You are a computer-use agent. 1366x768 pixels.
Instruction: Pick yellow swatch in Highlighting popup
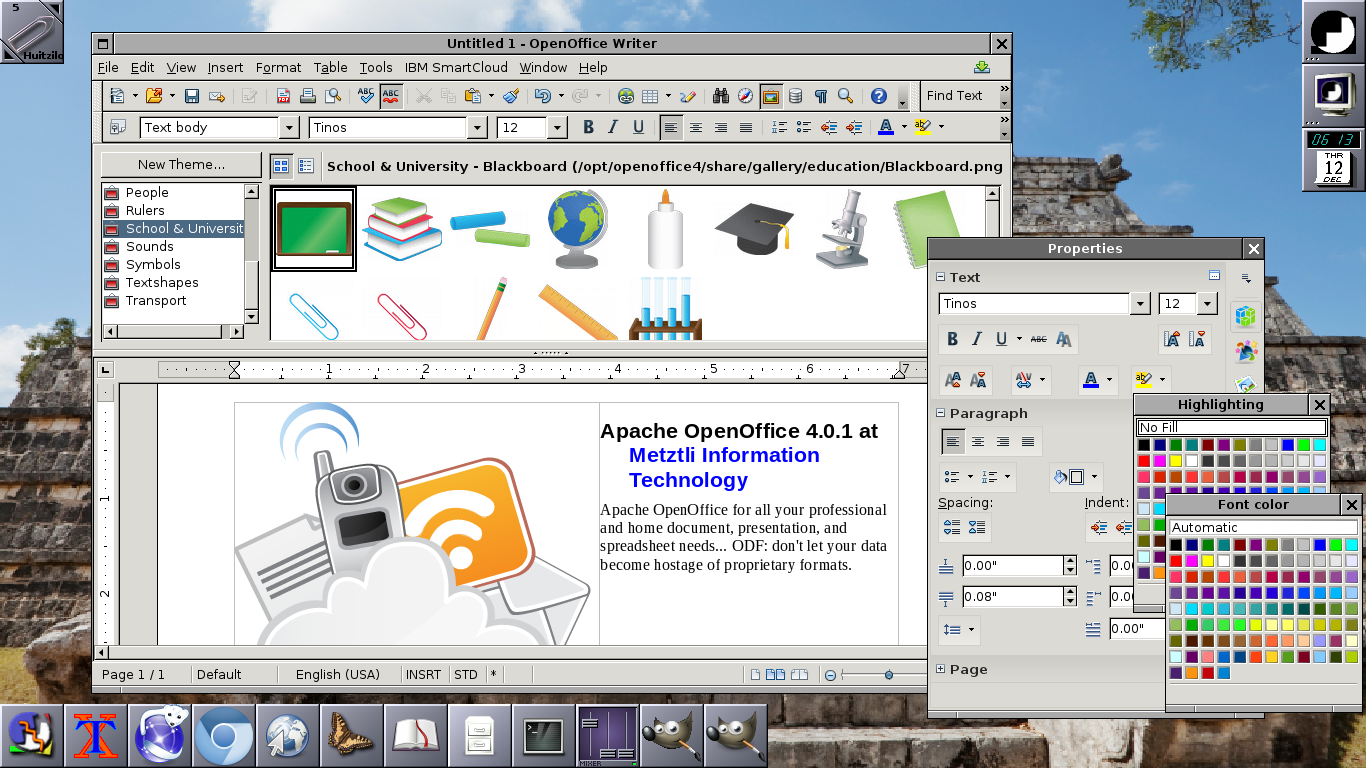tap(1176, 461)
